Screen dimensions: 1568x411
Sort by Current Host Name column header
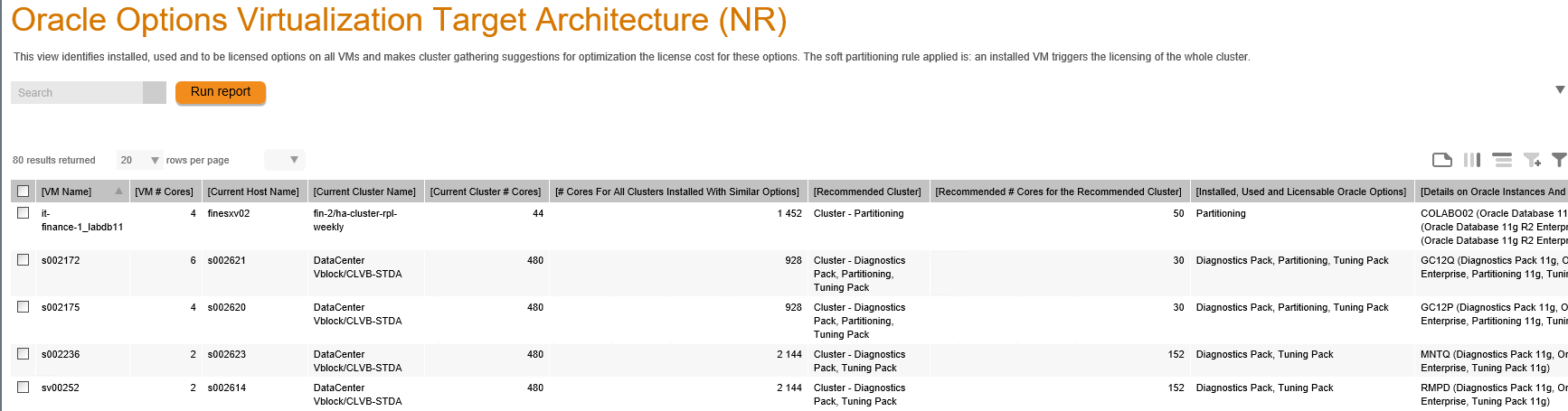(253, 191)
